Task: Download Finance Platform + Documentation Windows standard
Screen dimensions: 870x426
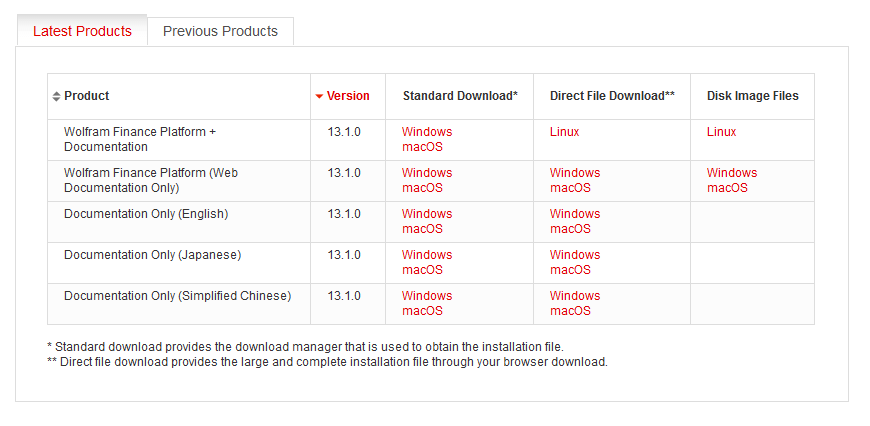Action: point(427,132)
